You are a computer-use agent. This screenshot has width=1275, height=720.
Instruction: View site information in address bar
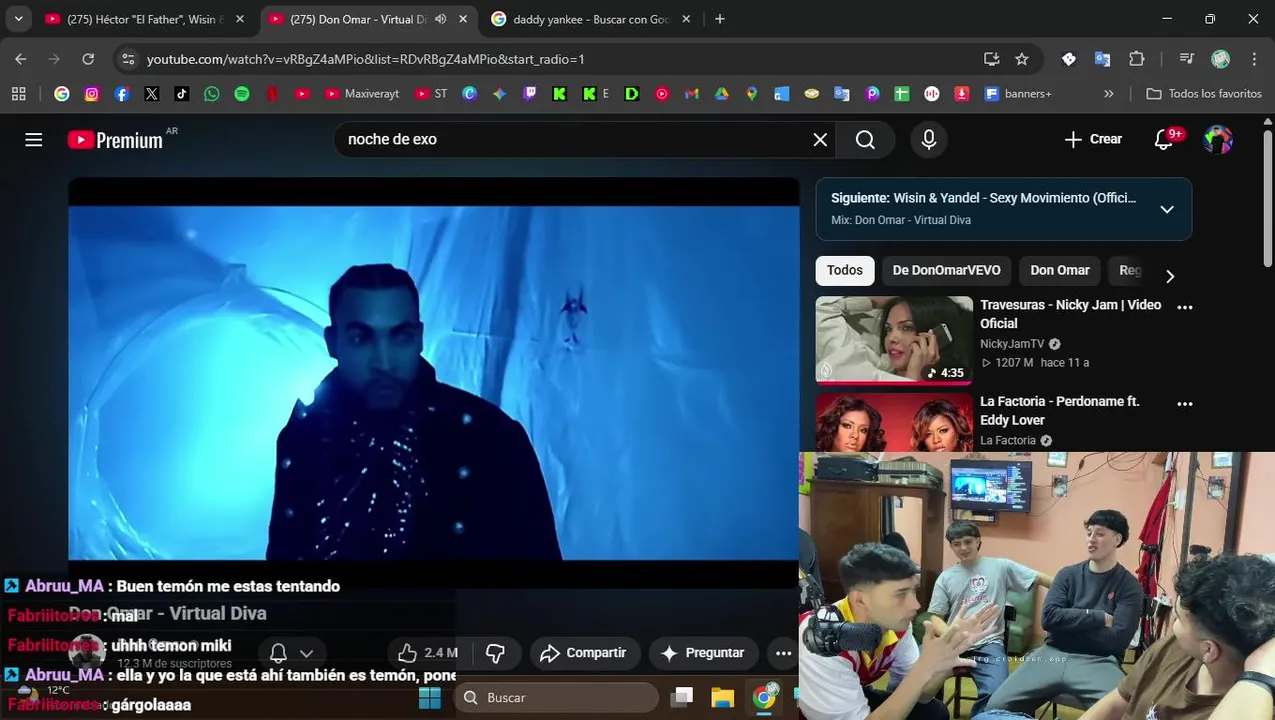tap(128, 59)
